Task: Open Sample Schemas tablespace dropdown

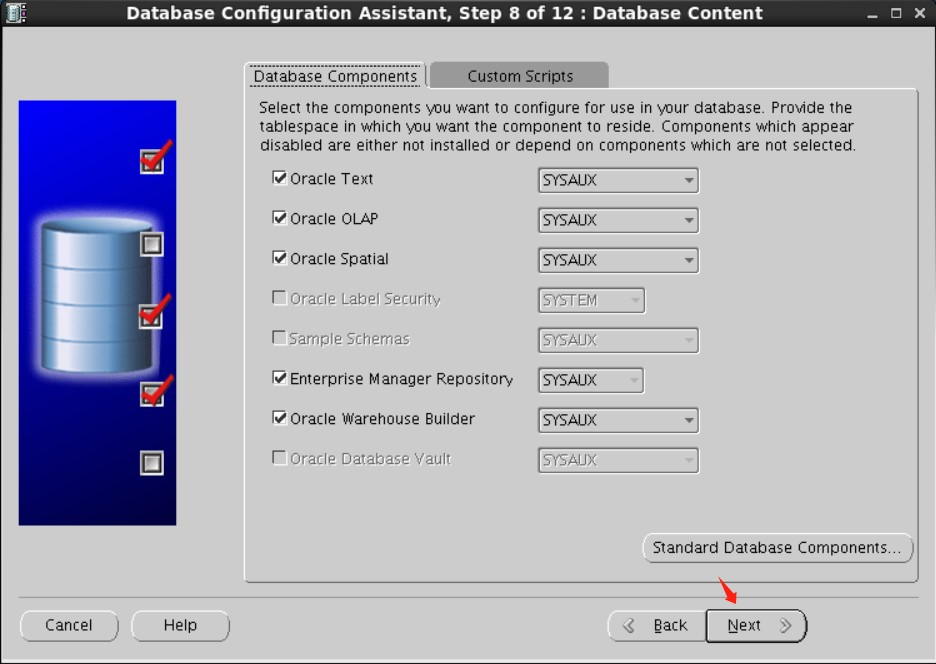Action: point(618,340)
